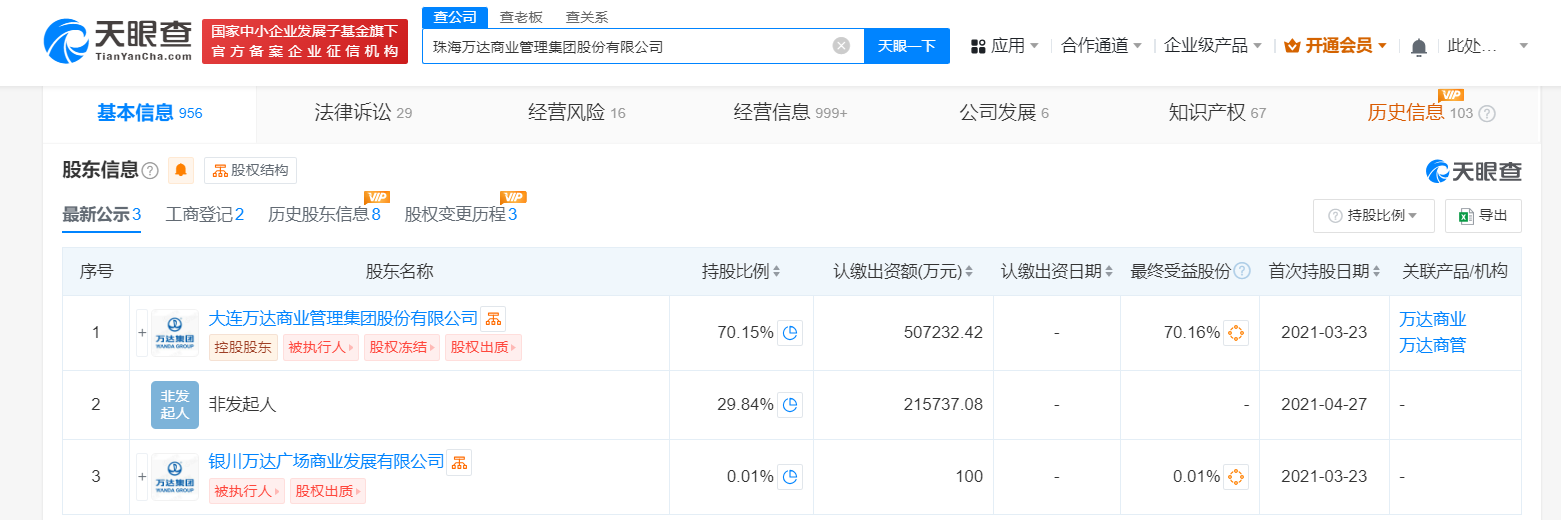This screenshot has width=1561, height=520.
Task: Click the 导出 export button
Action: 1483,216
